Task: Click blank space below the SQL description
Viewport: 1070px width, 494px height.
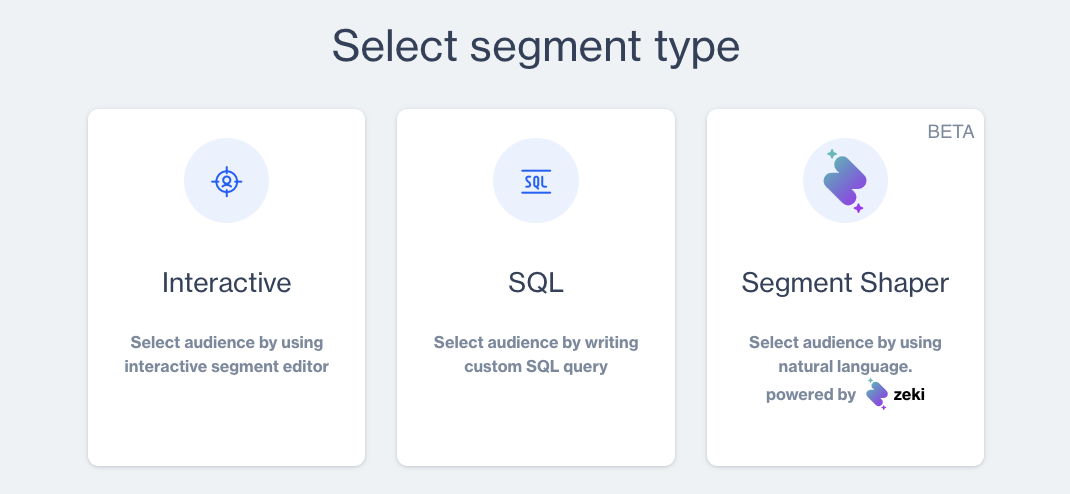Action: [x=536, y=425]
